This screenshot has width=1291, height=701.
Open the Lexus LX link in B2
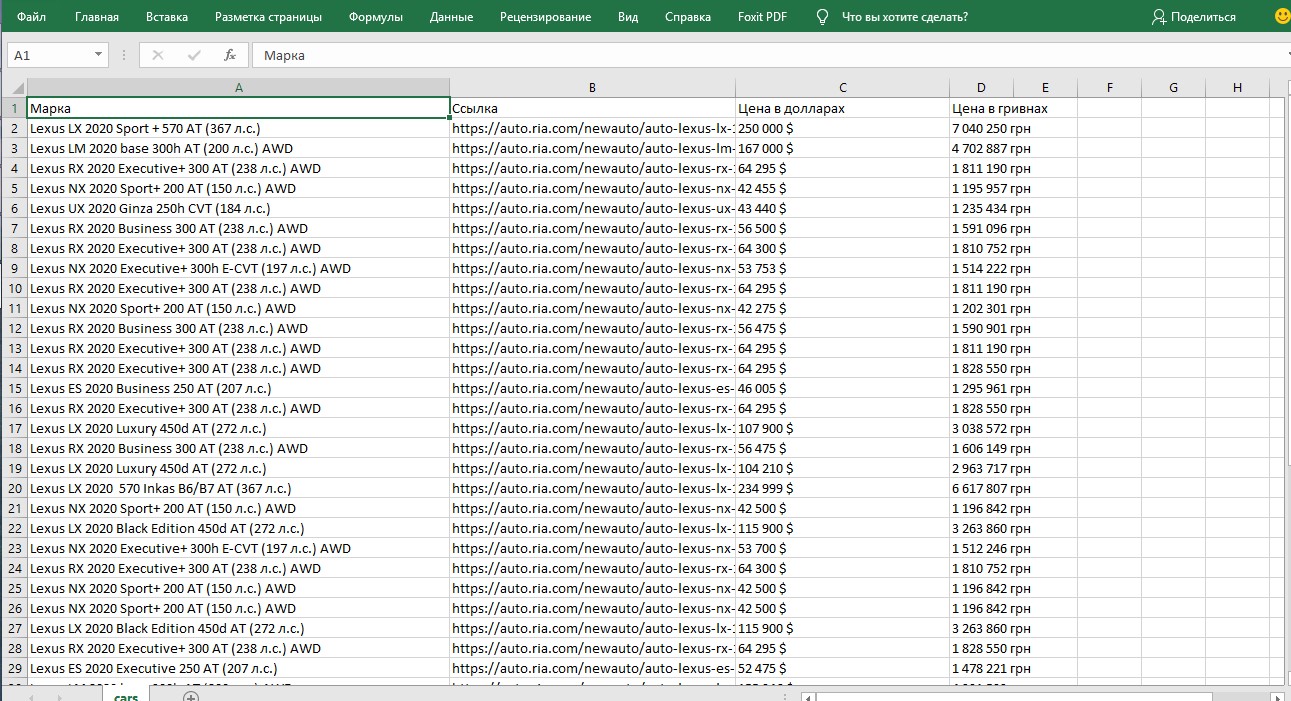click(x=593, y=128)
